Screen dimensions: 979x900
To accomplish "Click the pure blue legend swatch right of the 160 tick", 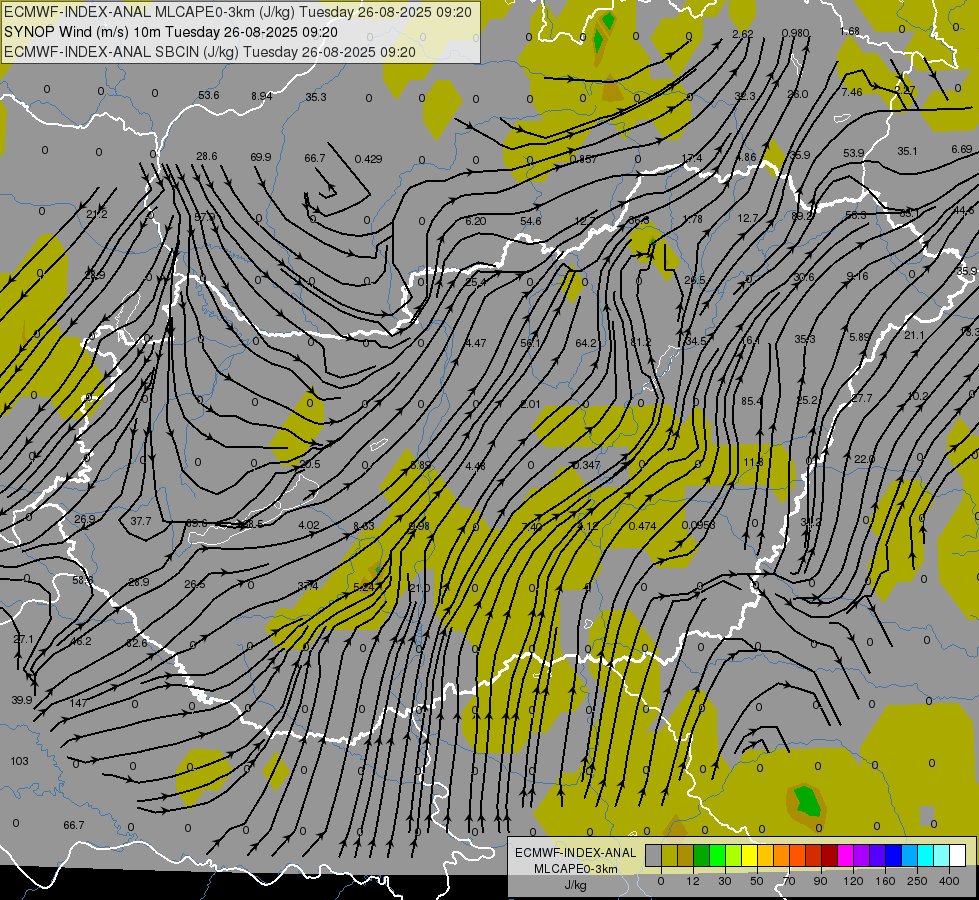I will point(893,856).
